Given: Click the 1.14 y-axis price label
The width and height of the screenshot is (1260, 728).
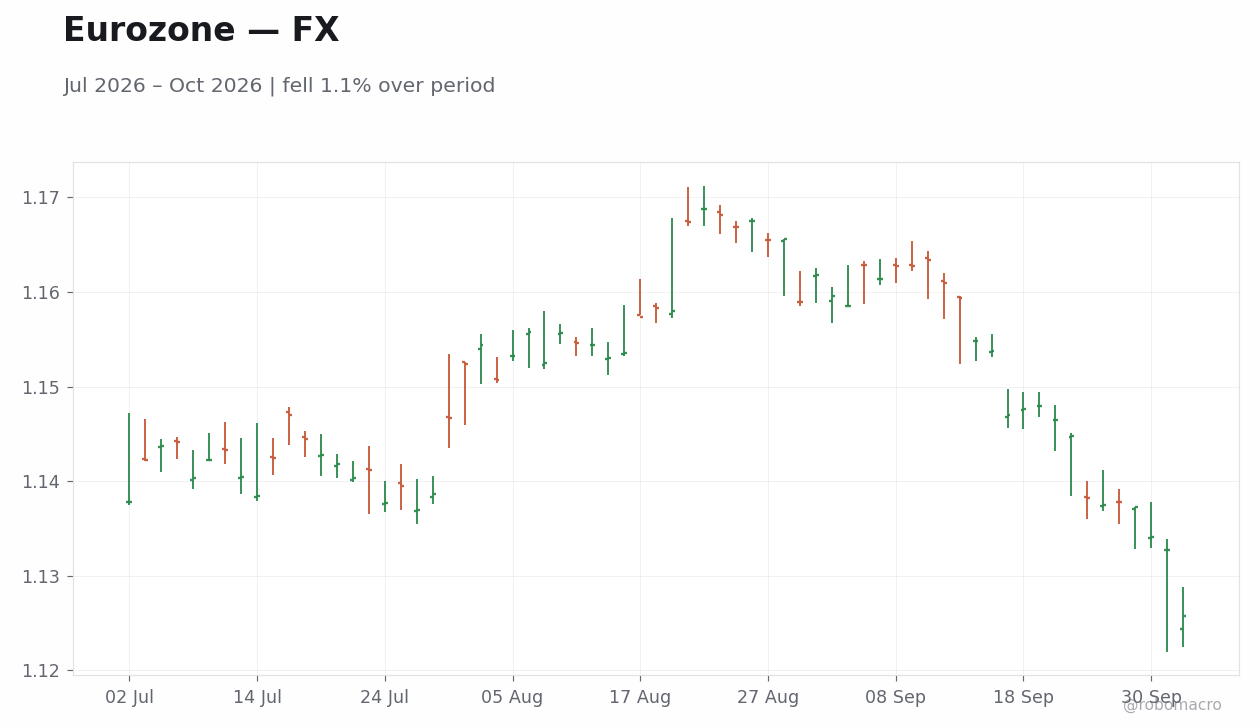Looking at the screenshot, I should 40,482.
